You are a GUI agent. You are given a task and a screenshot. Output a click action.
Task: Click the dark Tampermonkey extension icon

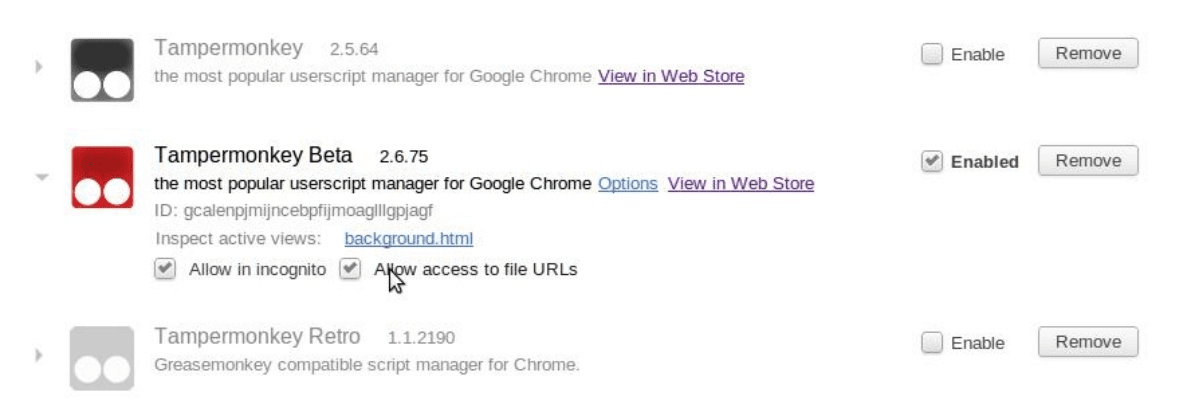coord(102,70)
